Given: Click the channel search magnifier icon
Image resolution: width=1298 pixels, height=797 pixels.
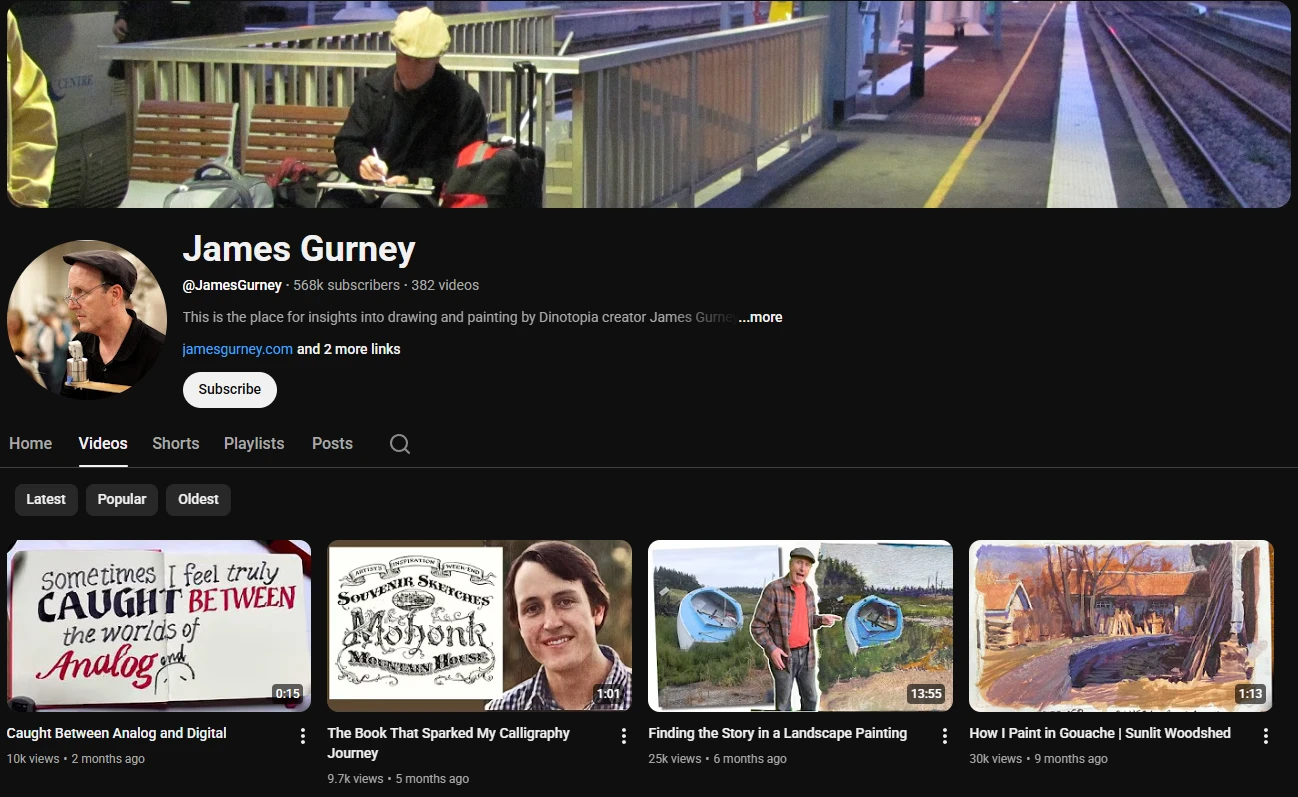Looking at the screenshot, I should click(400, 444).
